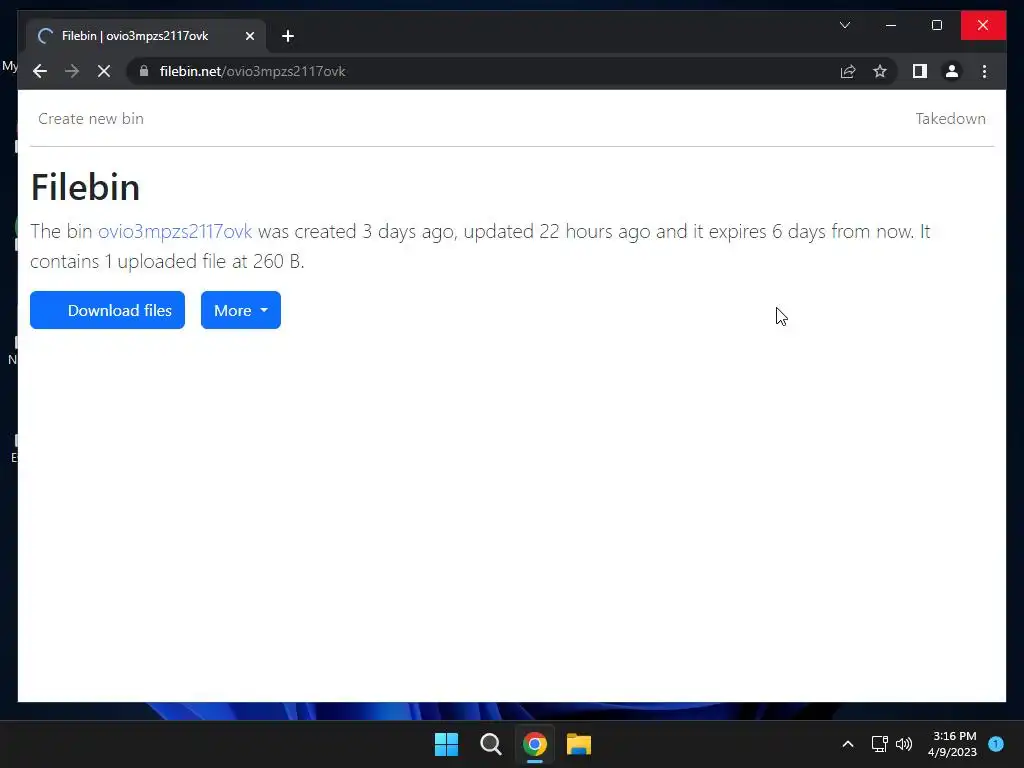Open the clock showing 3:16 PM
This screenshot has width=1024, height=768.
click(x=952, y=744)
